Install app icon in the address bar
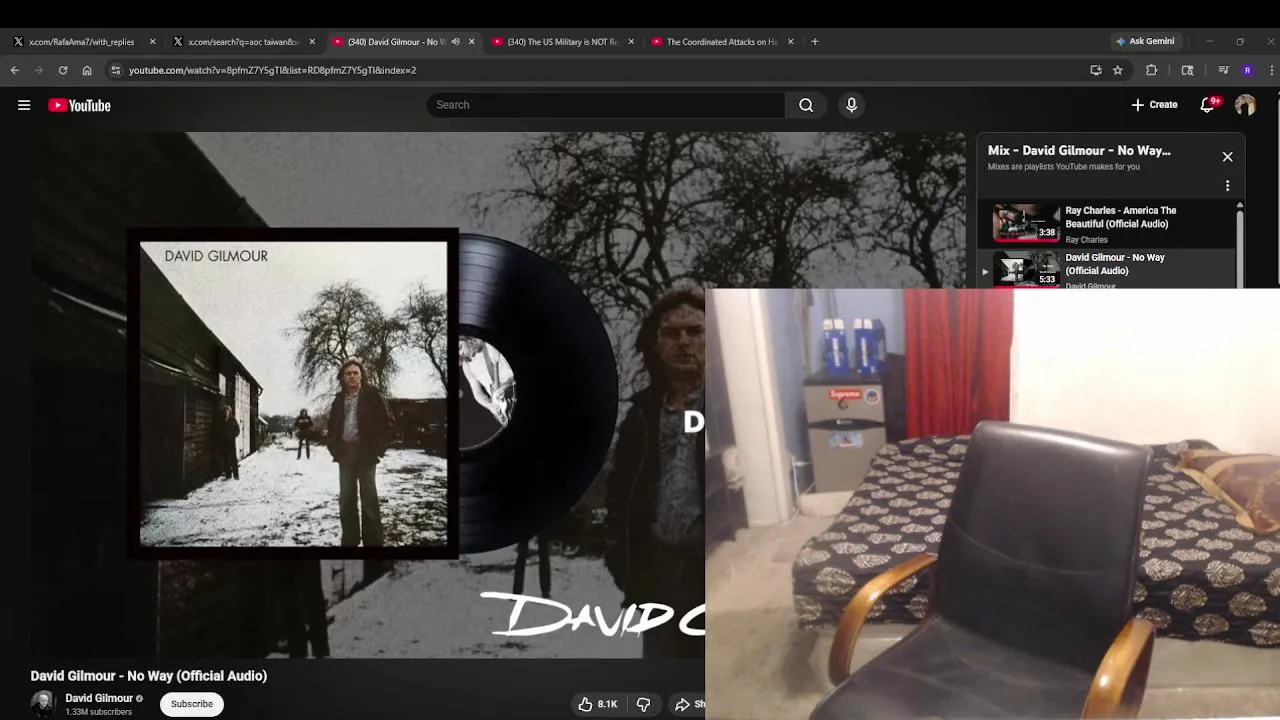Image resolution: width=1280 pixels, height=720 pixels. click(x=1096, y=70)
